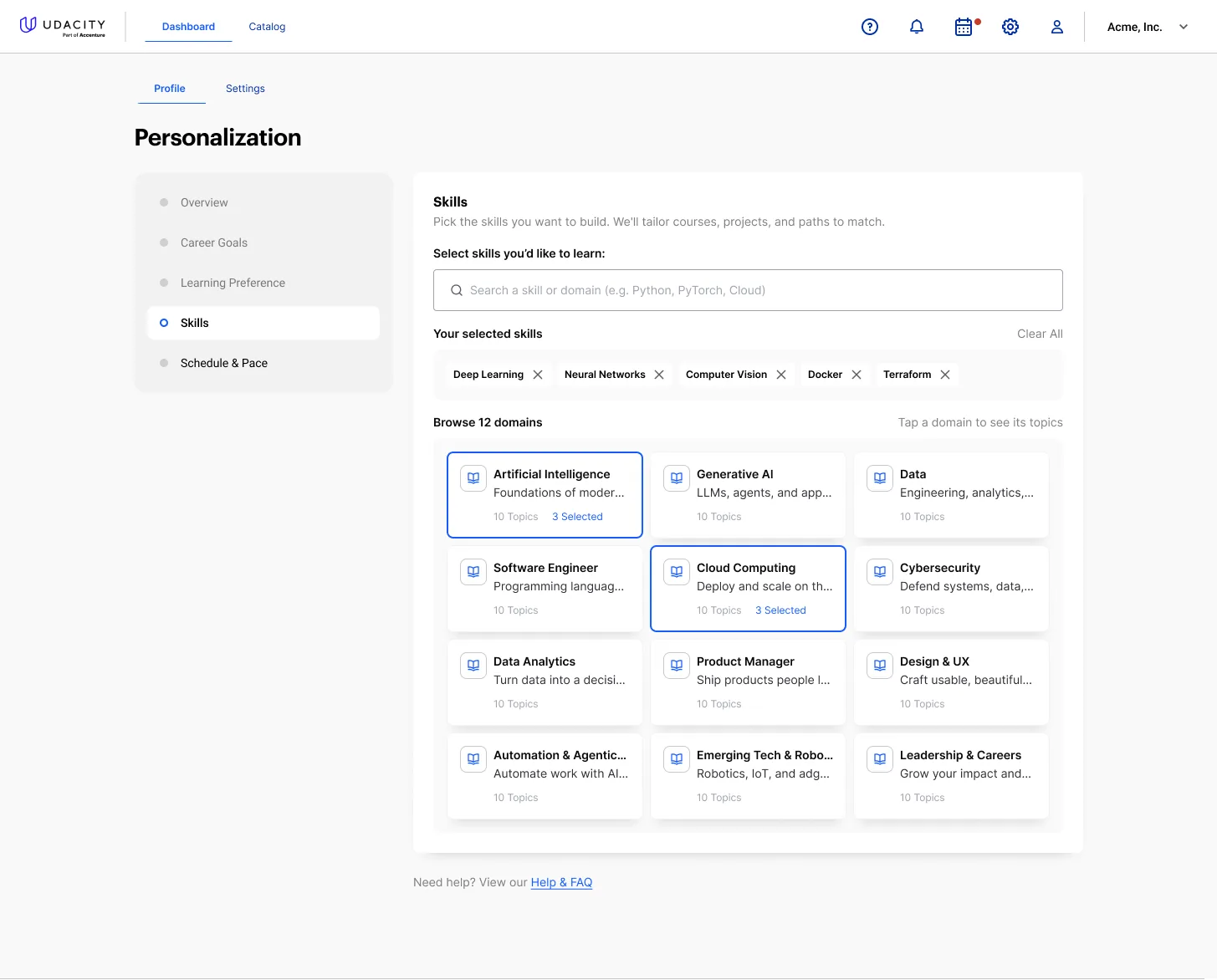Click the Neural Networks chip label
The width and height of the screenshot is (1217, 980).
(x=605, y=375)
